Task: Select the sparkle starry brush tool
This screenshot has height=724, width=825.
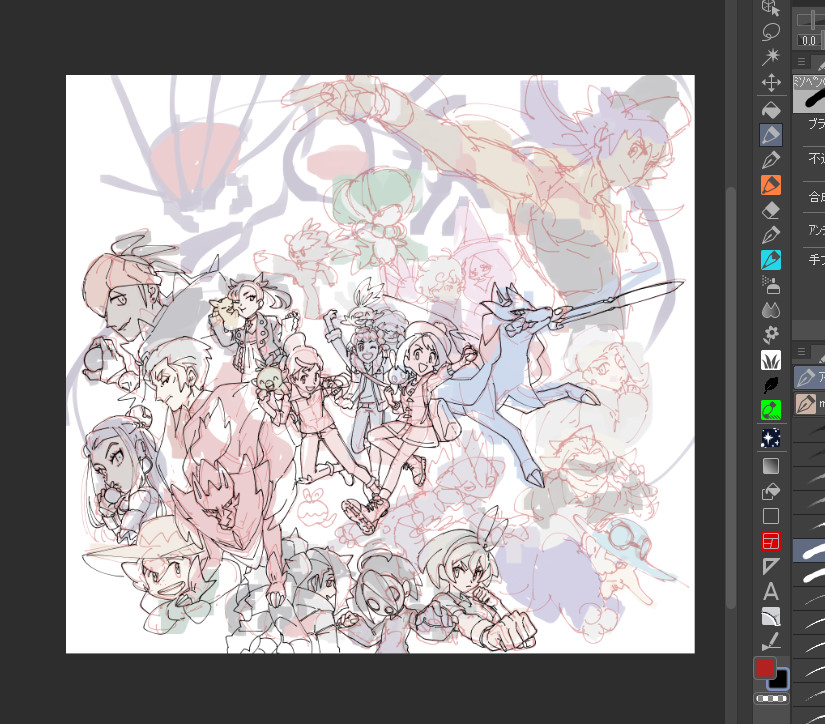Action: 771,438
